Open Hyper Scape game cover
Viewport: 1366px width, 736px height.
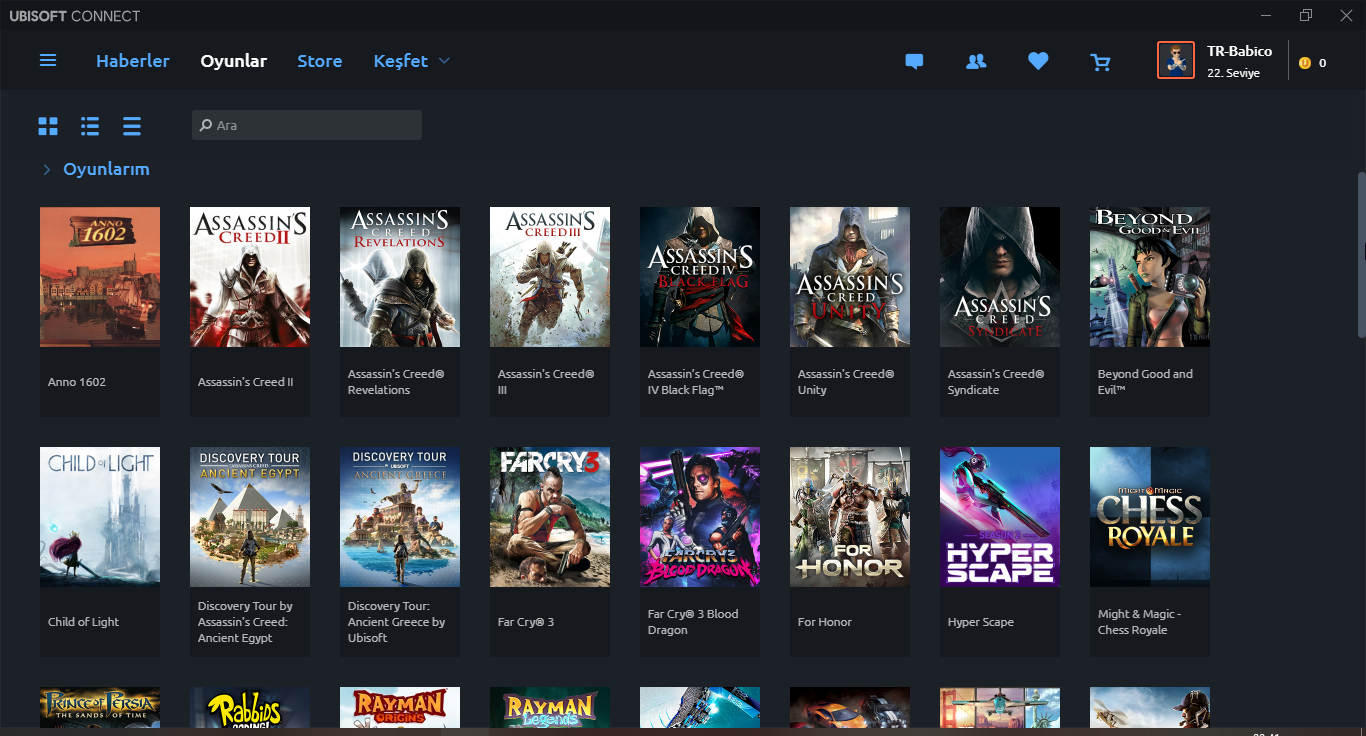tap(1000, 517)
